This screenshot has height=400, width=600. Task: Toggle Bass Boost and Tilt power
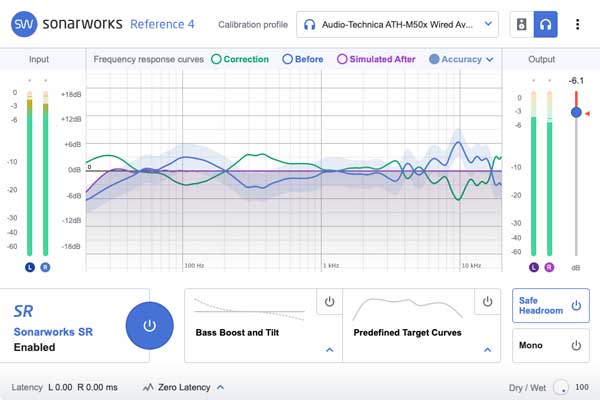[x=329, y=302]
